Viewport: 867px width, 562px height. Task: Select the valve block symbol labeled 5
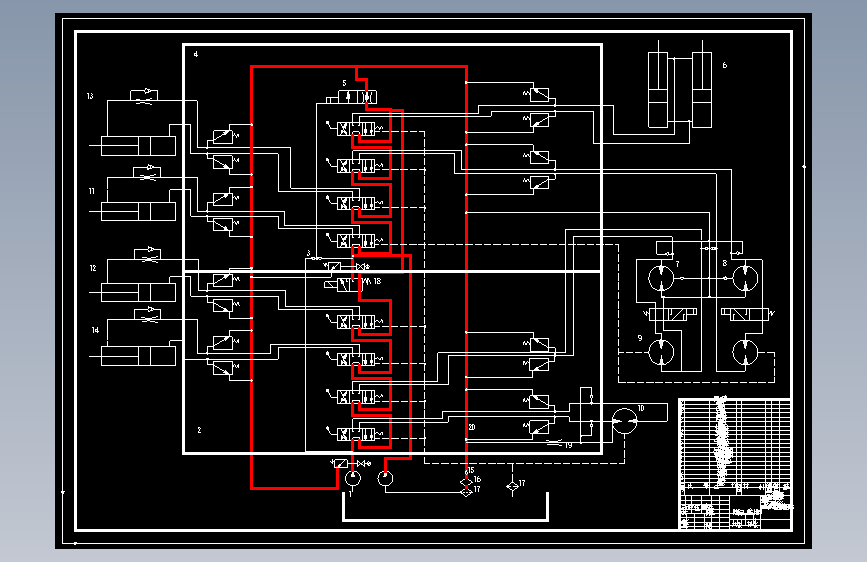tap(352, 97)
